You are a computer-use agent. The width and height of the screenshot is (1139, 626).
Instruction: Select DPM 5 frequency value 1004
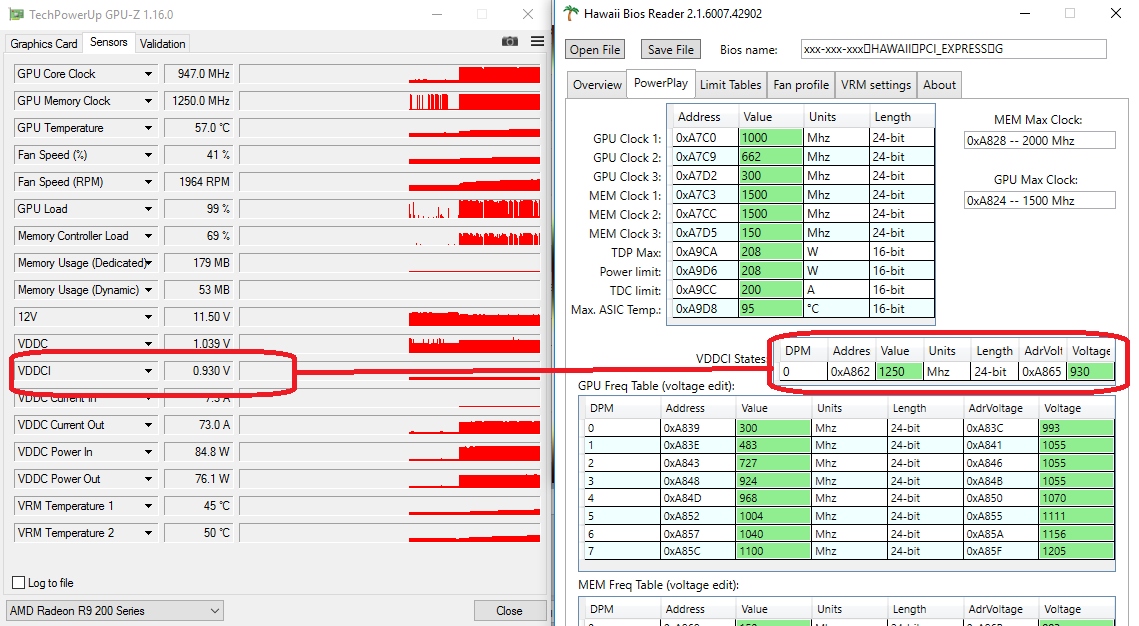[x=774, y=516]
